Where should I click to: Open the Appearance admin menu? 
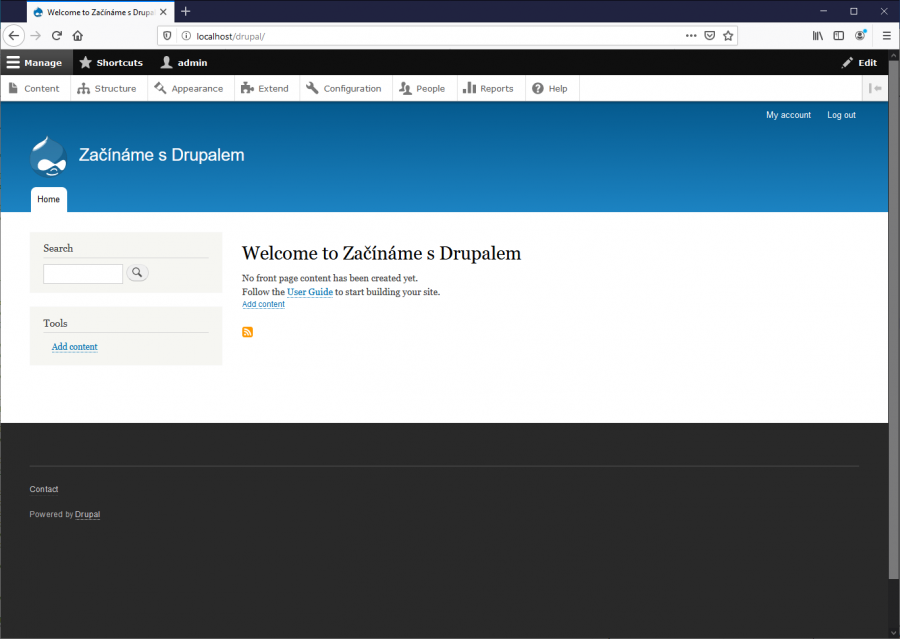(x=189, y=88)
